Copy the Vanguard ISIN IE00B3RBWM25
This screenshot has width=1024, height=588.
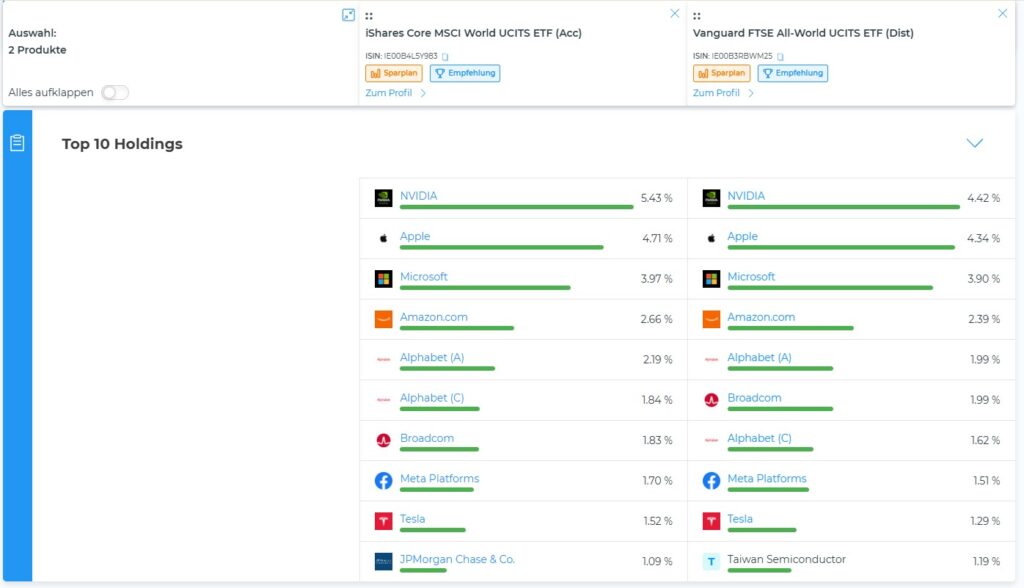pos(780,56)
